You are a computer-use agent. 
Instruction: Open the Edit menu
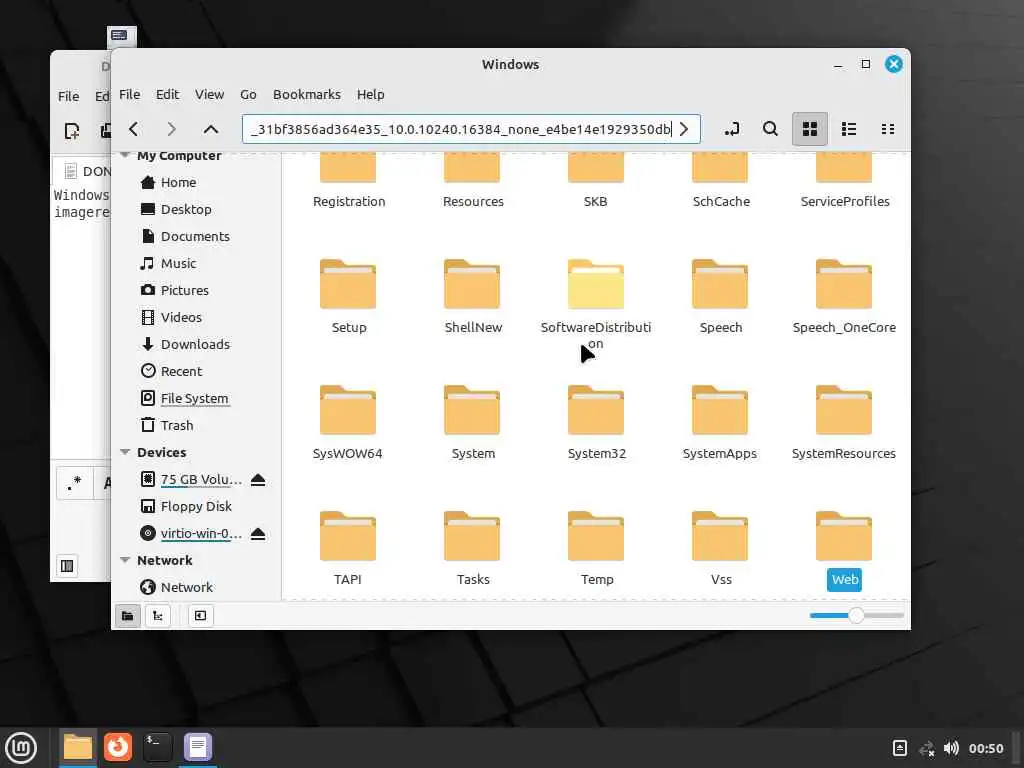(167, 95)
